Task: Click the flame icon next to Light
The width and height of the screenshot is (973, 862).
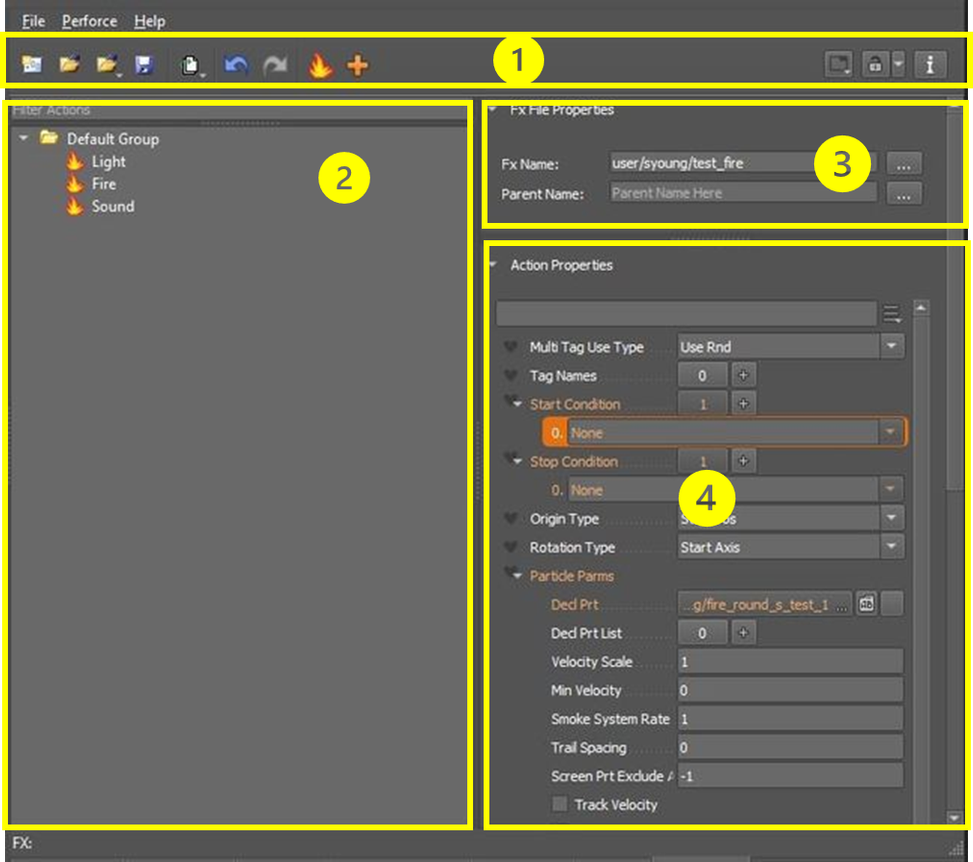Action: point(74,161)
